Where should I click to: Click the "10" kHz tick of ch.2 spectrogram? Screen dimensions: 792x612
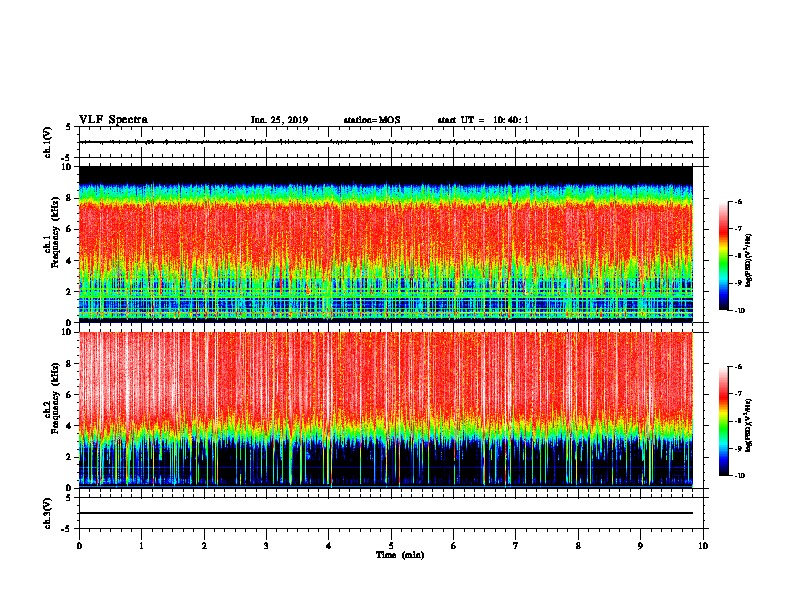click(69, 332)
